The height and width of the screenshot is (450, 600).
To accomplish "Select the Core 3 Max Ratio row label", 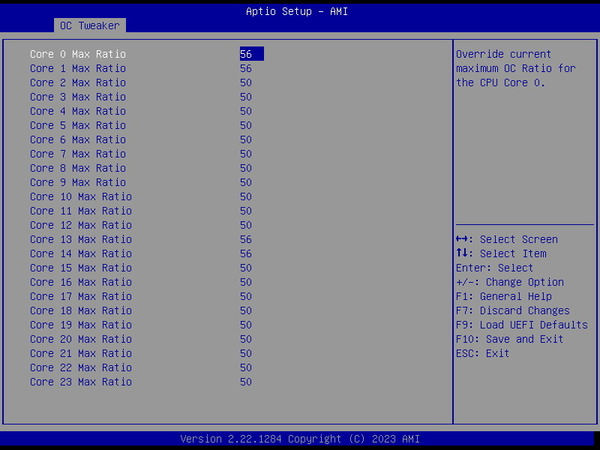I will (x=78, y=97).
